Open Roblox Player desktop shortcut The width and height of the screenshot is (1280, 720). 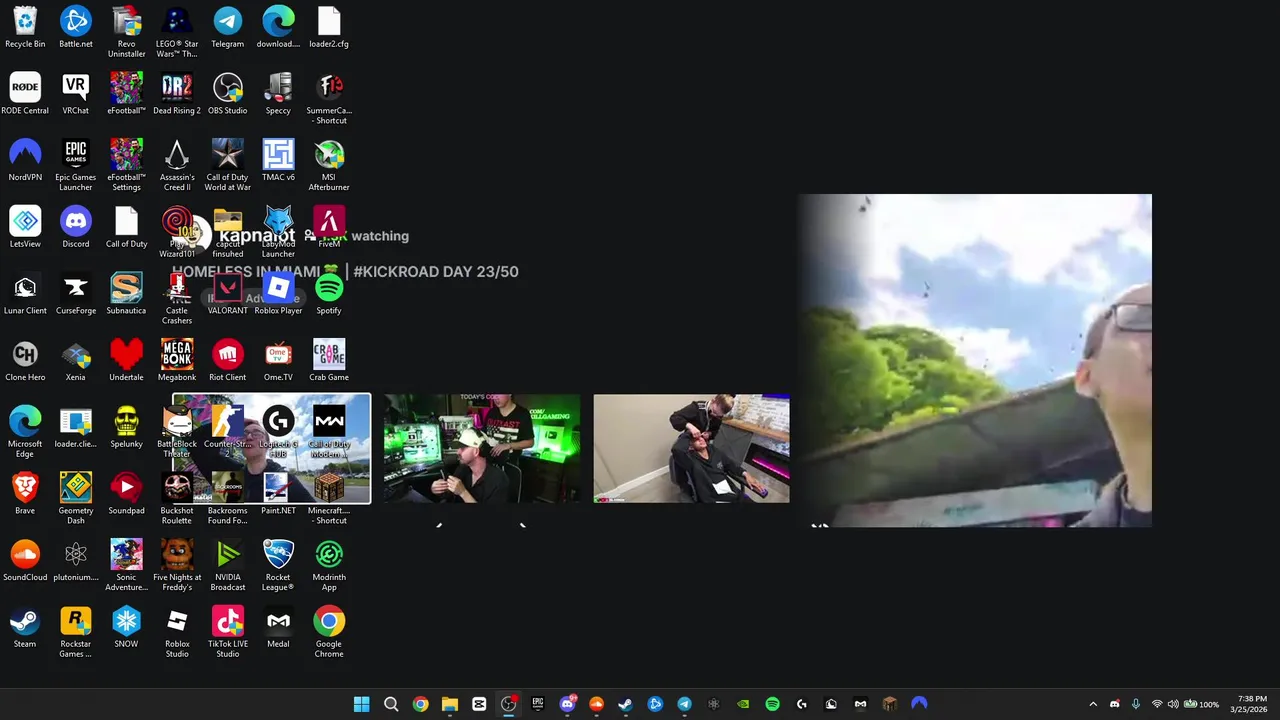(x=278, y=294)
